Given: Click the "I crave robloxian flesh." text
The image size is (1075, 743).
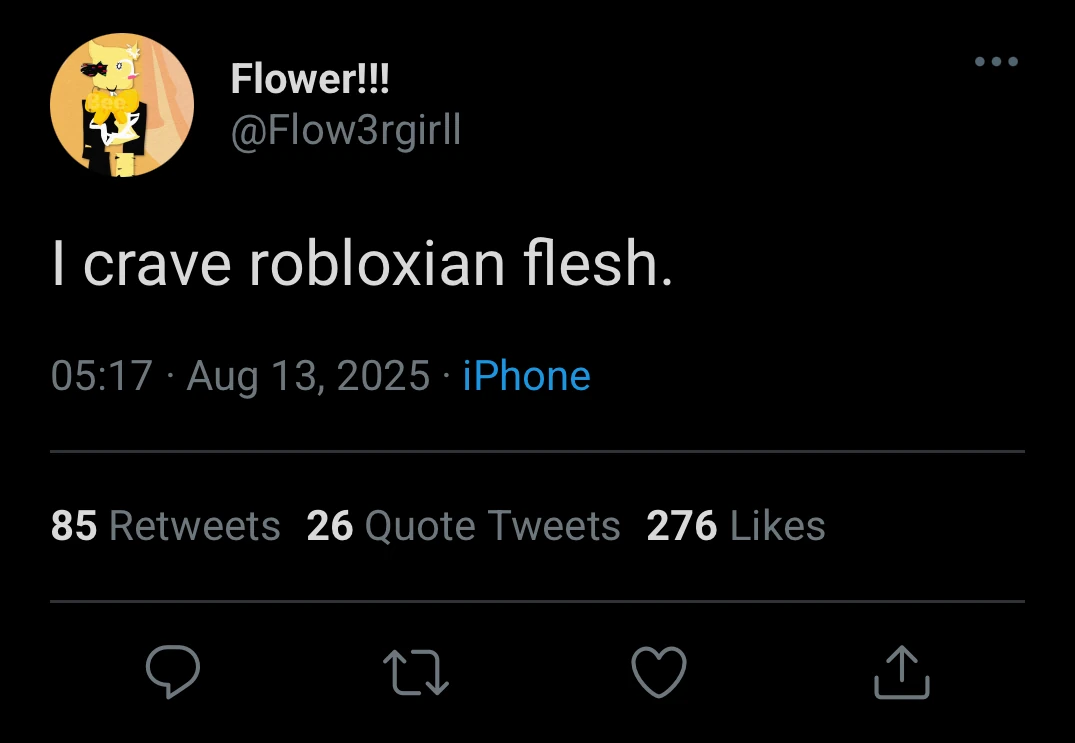Looking at the screenshot, I should point(363,263).
